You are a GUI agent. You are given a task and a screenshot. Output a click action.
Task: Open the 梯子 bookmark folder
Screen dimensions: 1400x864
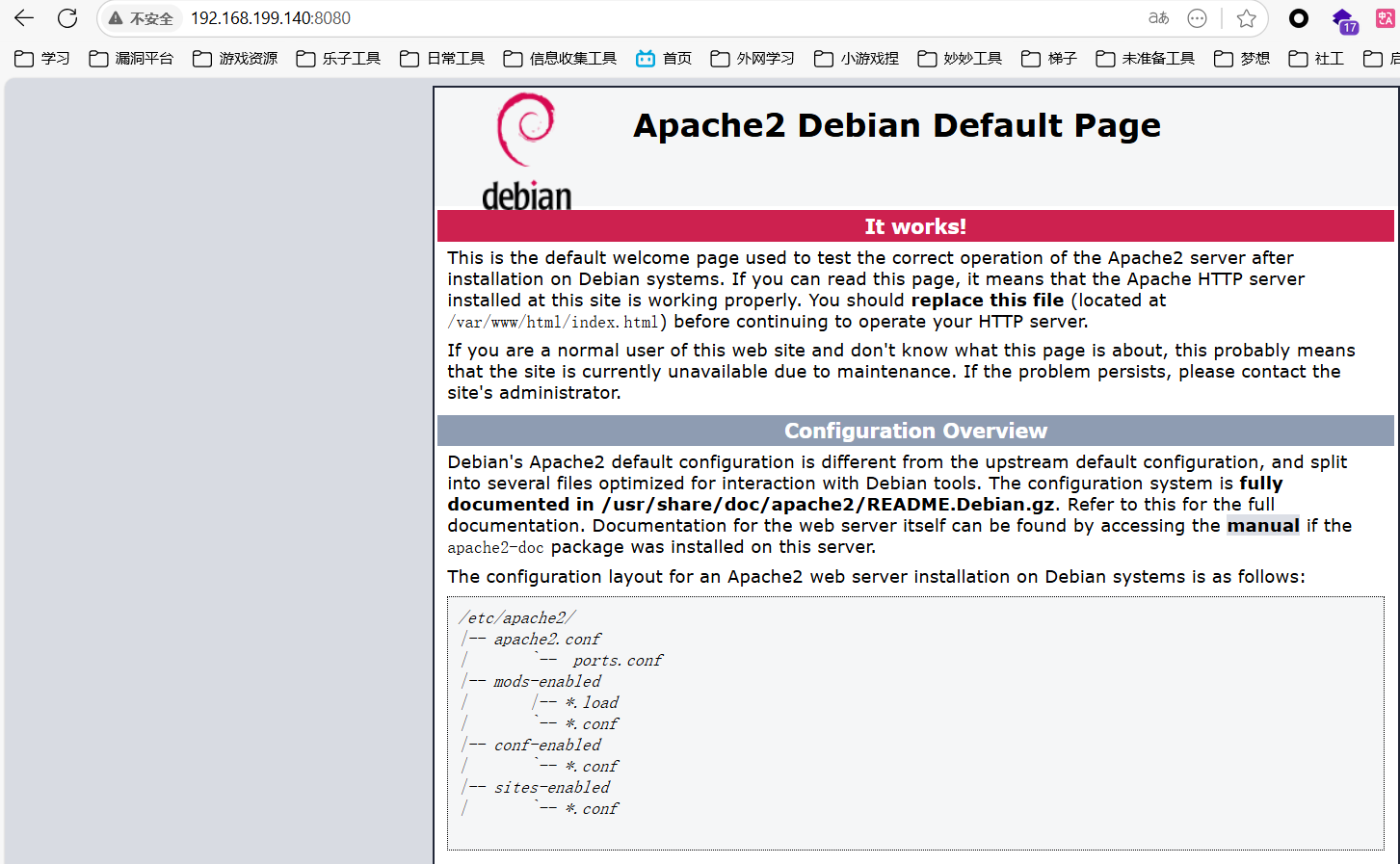click(1049, 59)
